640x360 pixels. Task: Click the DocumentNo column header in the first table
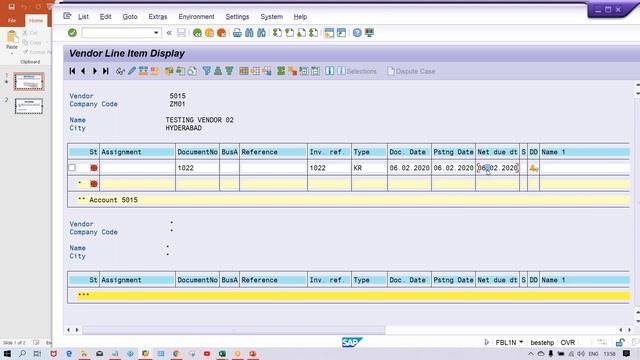[197, 152]
